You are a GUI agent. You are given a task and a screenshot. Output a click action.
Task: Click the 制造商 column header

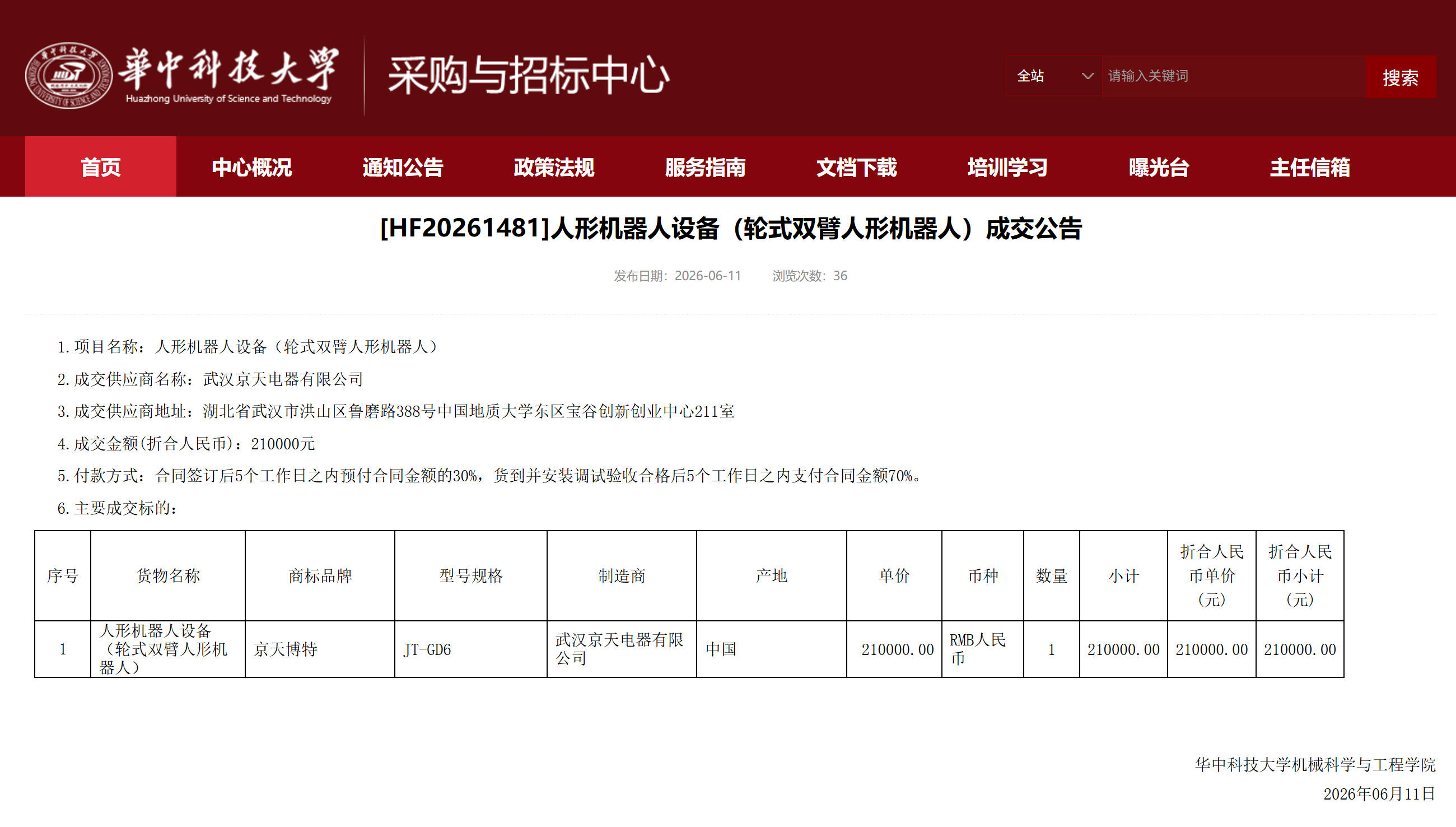622,576
